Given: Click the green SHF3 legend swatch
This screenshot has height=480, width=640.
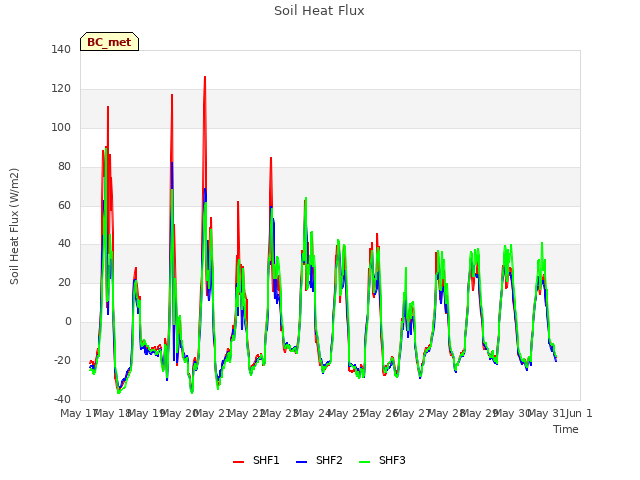Looking at the screenshot, I should [x=364, y=462].
